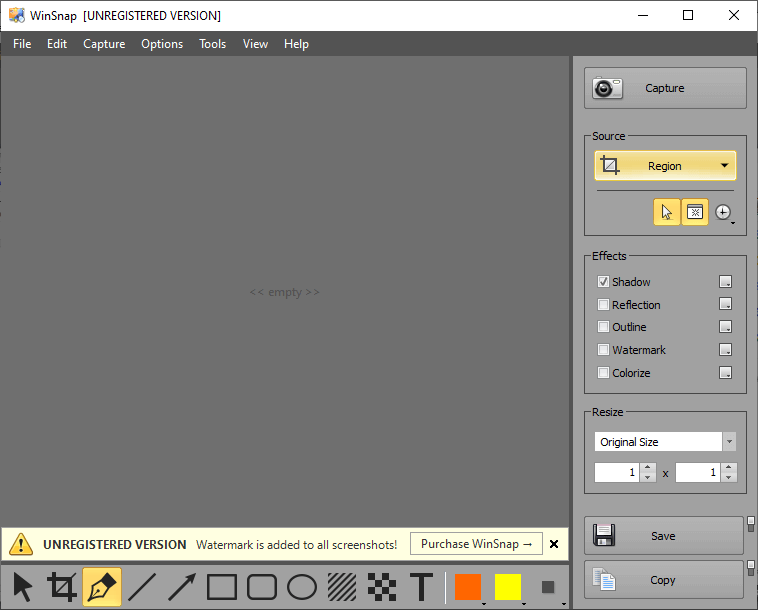Screen dimensions: 758x610
Task: Select the Pixelate checkerboard tool
Action: (382, 587)
